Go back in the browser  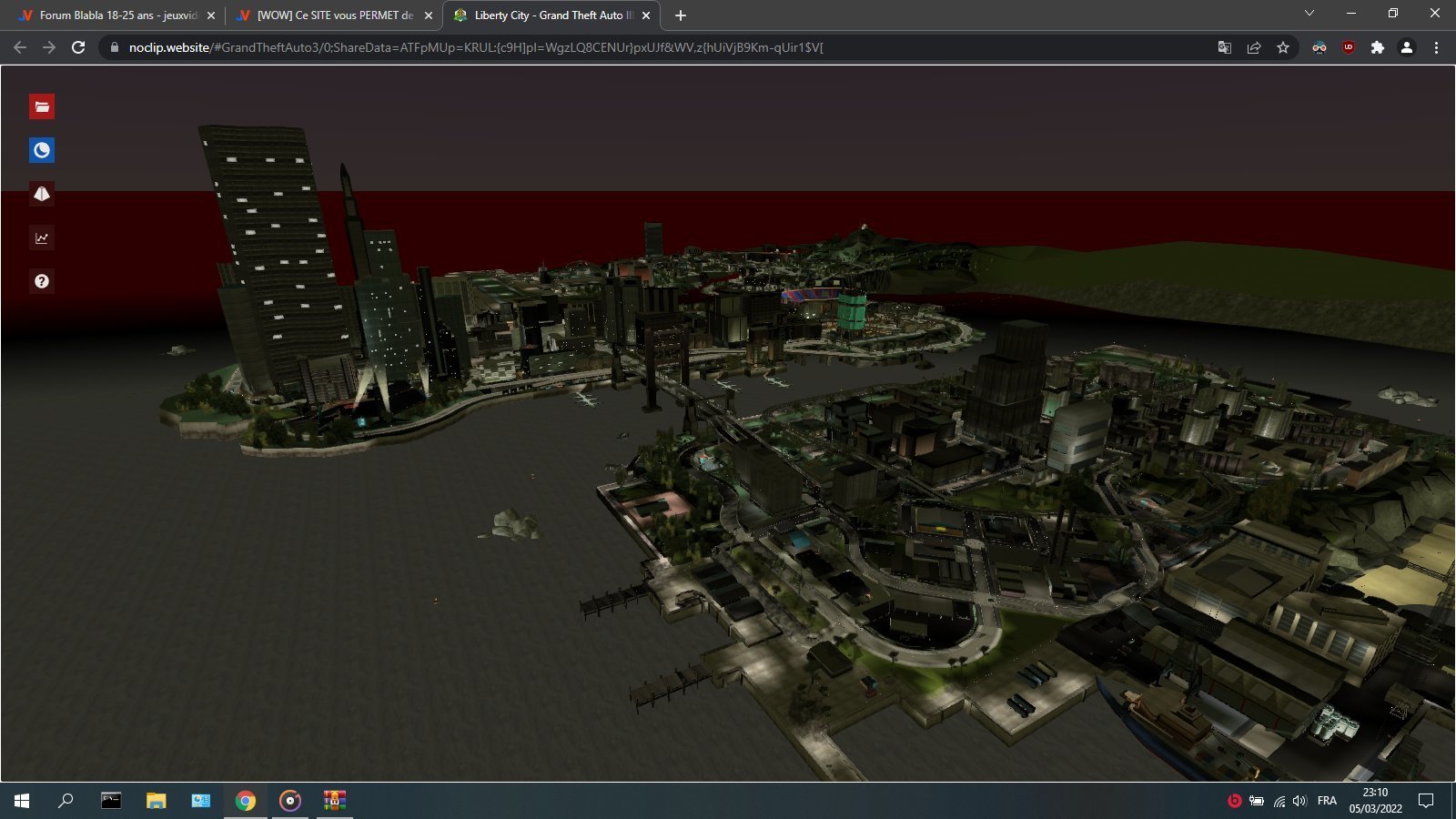tap(20, 47)
